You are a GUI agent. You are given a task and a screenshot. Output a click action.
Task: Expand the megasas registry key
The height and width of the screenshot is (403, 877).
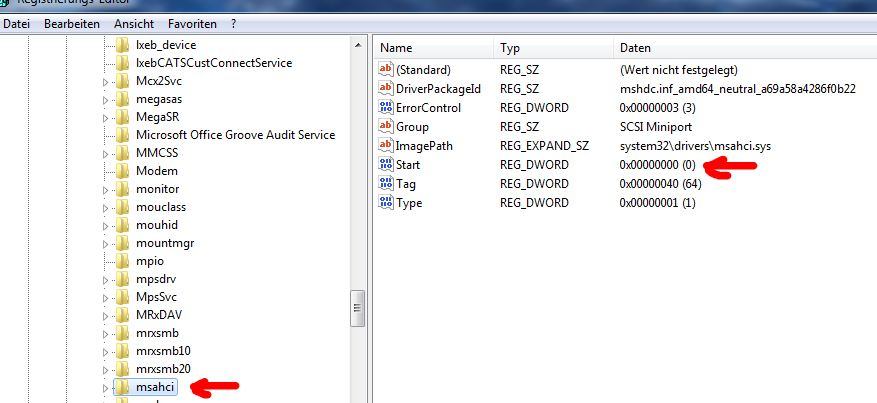coord(105,99)
